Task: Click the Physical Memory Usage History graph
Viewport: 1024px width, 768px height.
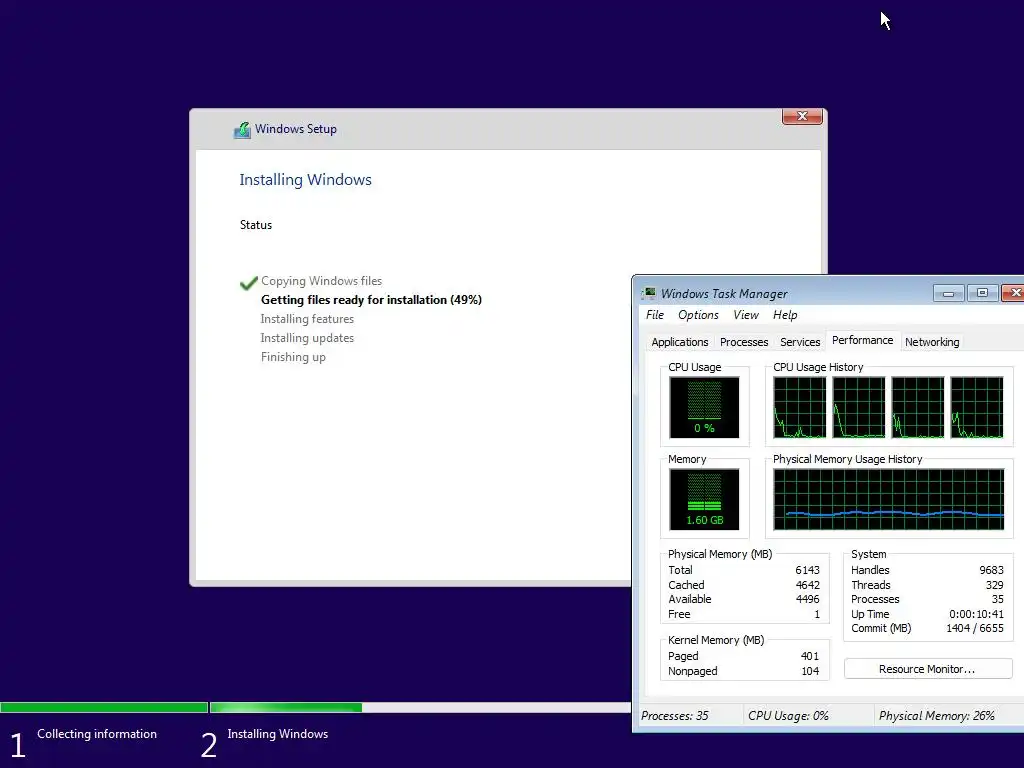Action: coord(888,499)
